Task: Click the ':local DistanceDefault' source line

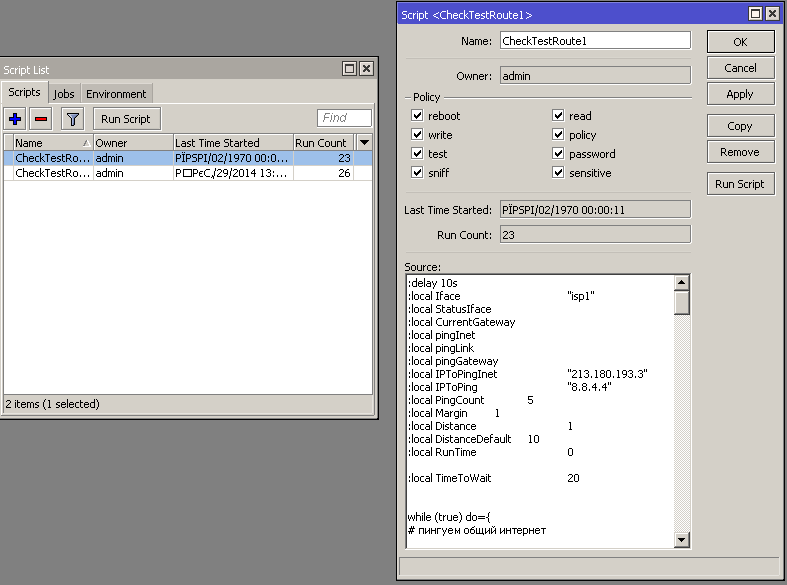Action: [474, 439]
